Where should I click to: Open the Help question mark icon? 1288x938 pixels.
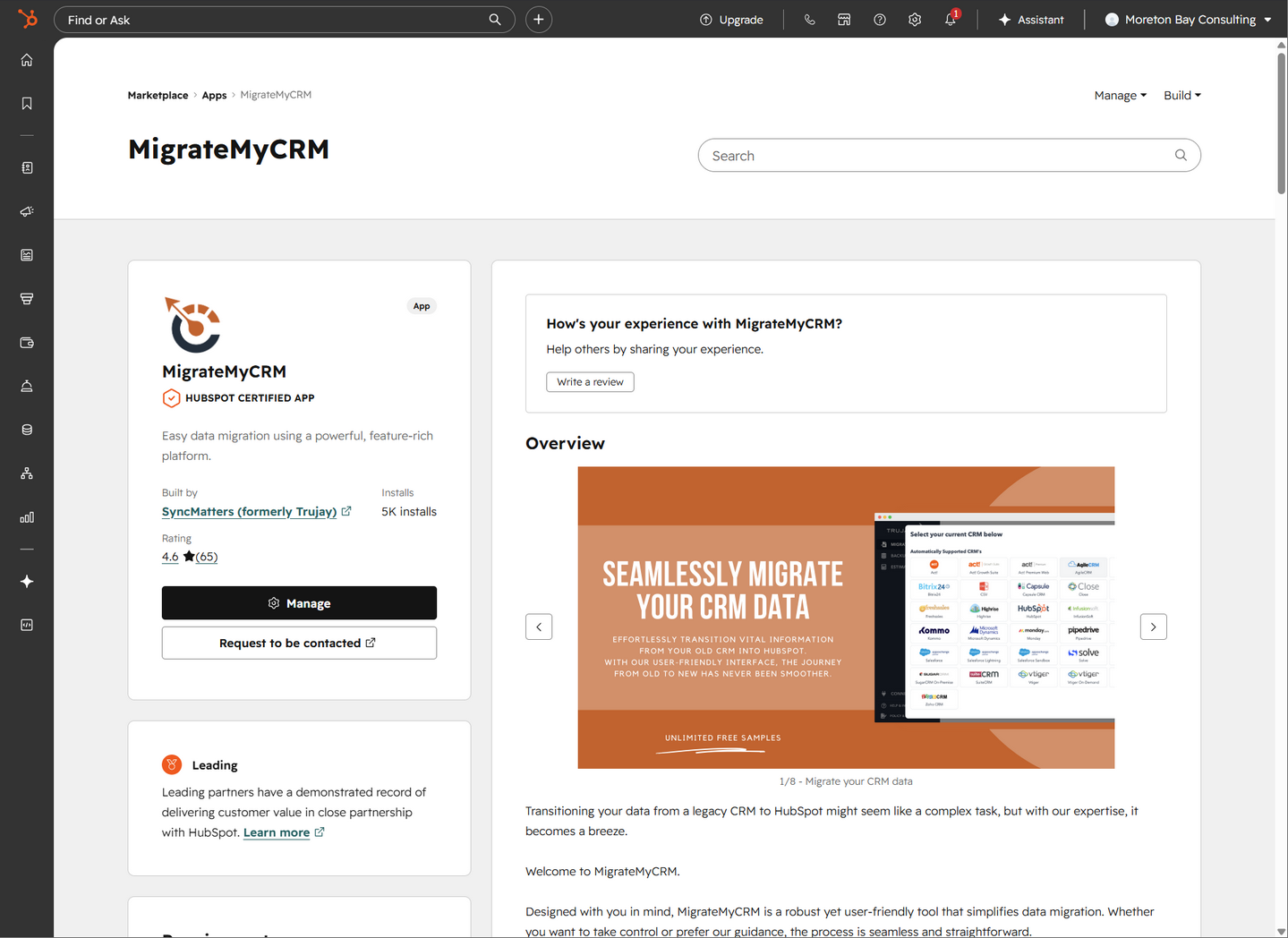(880, 20)
